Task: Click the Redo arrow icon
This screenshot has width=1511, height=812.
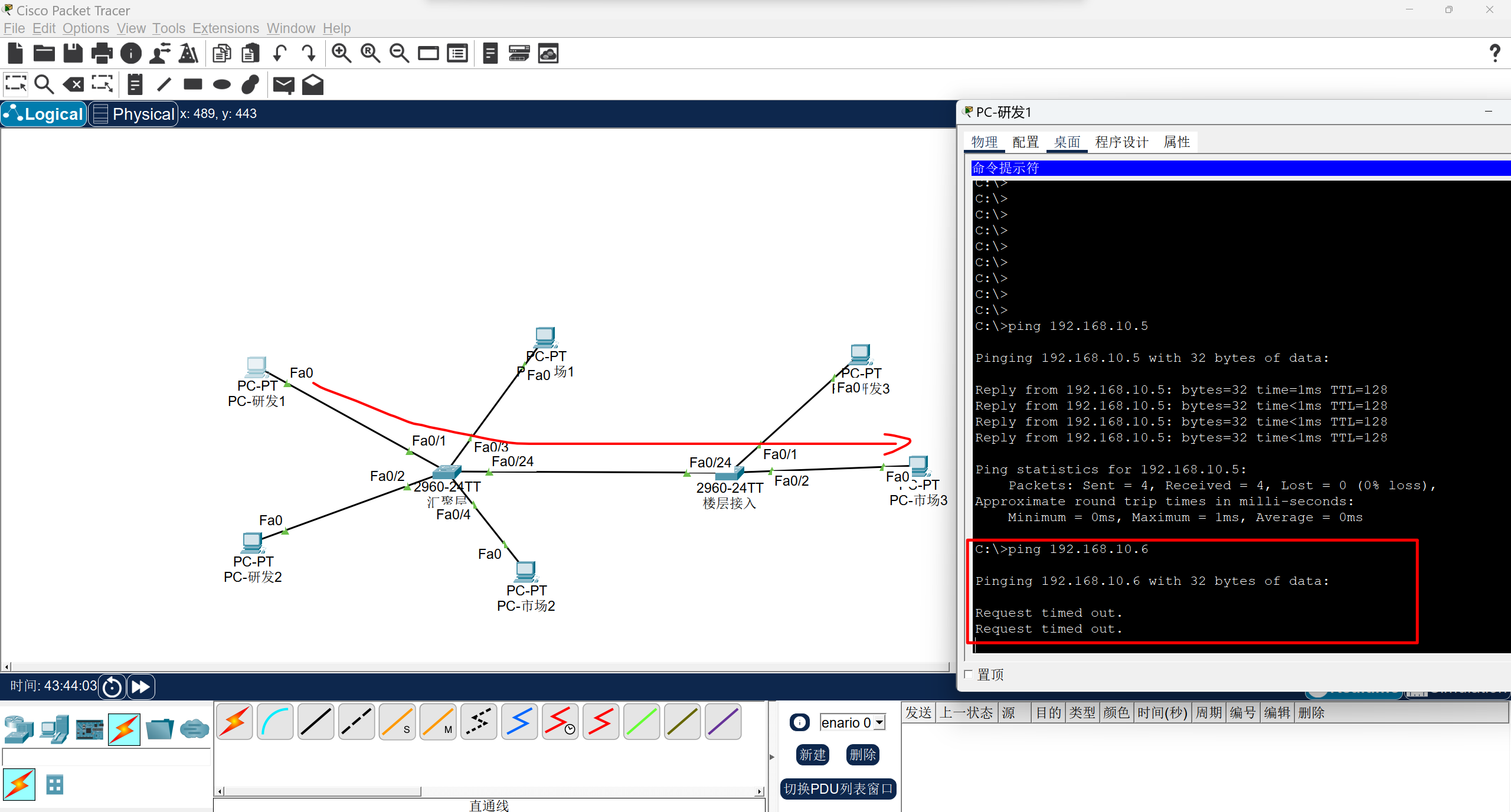Action: [x=309, y=54]
